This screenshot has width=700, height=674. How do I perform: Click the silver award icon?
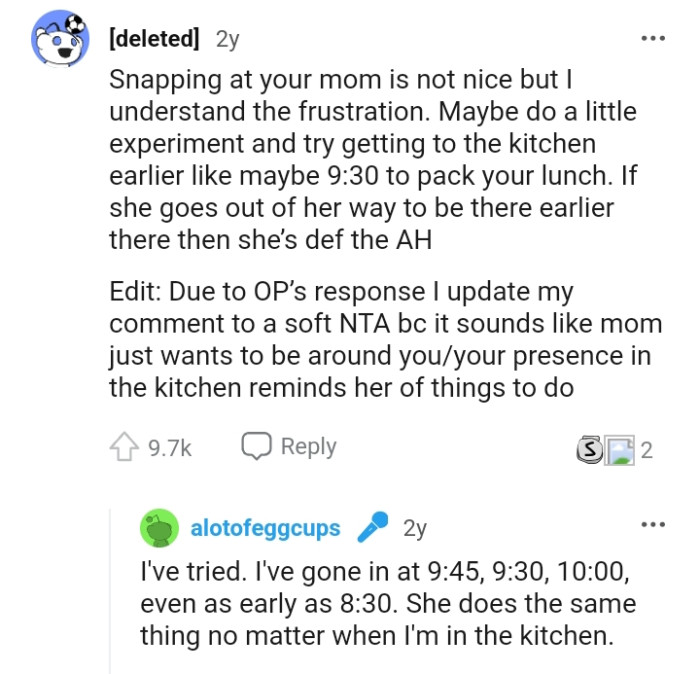(590, 449)
